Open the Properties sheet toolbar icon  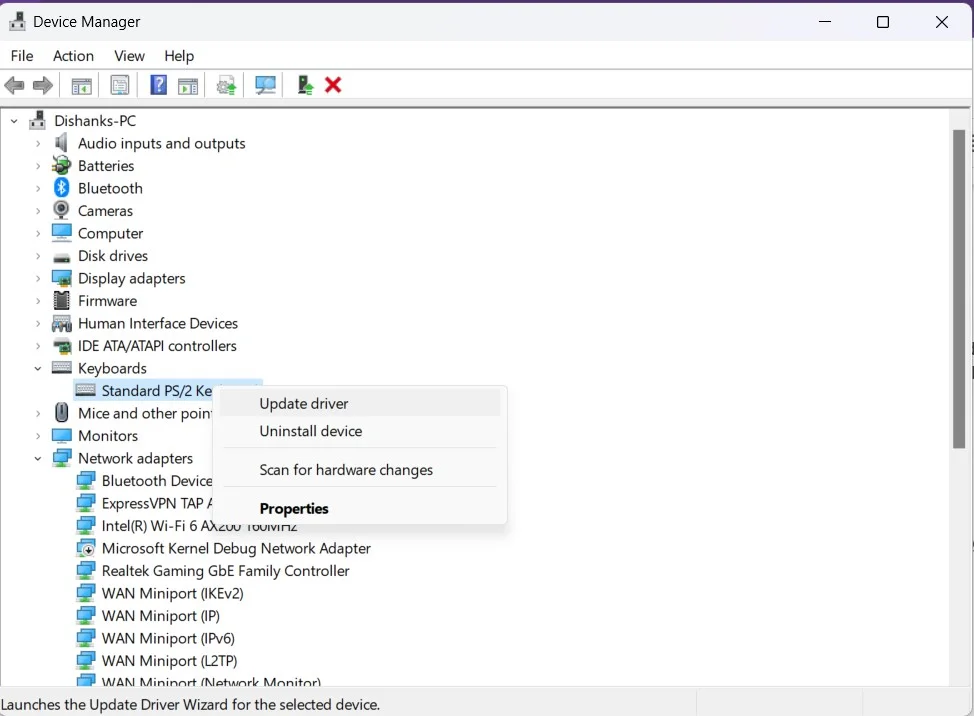(x=119, y=85)
